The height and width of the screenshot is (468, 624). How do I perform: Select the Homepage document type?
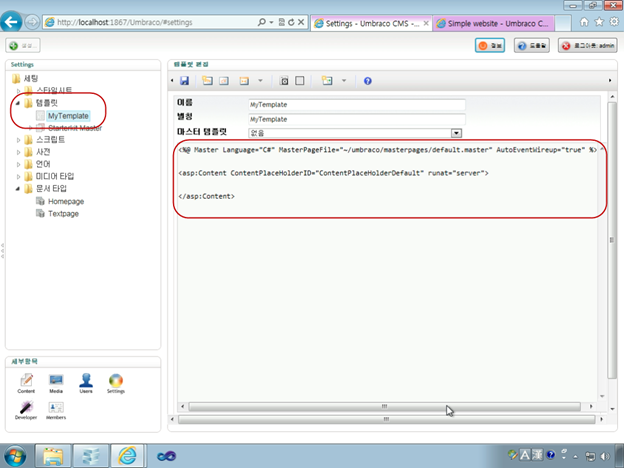point(66,201)
